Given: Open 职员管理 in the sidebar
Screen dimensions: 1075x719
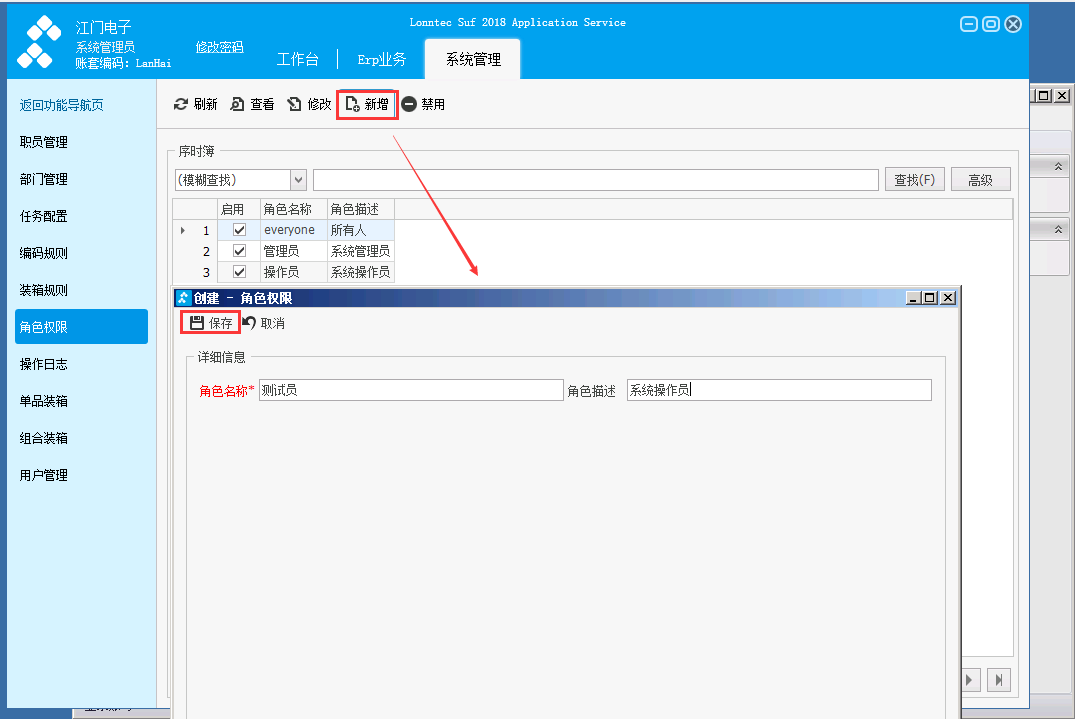Looking at the screenshot, I should [44, 142].
